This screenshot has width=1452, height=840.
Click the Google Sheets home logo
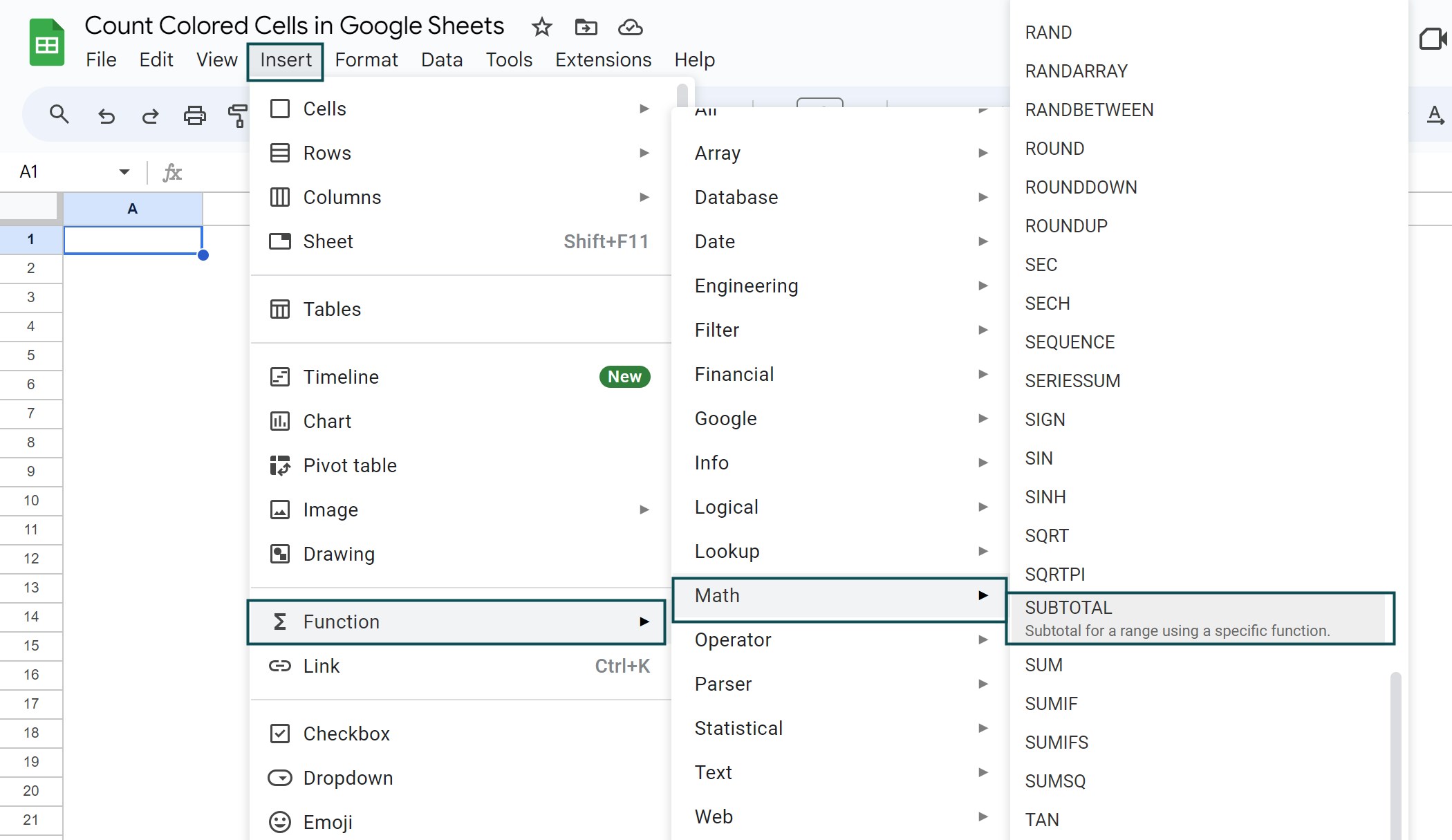[47, 43]
